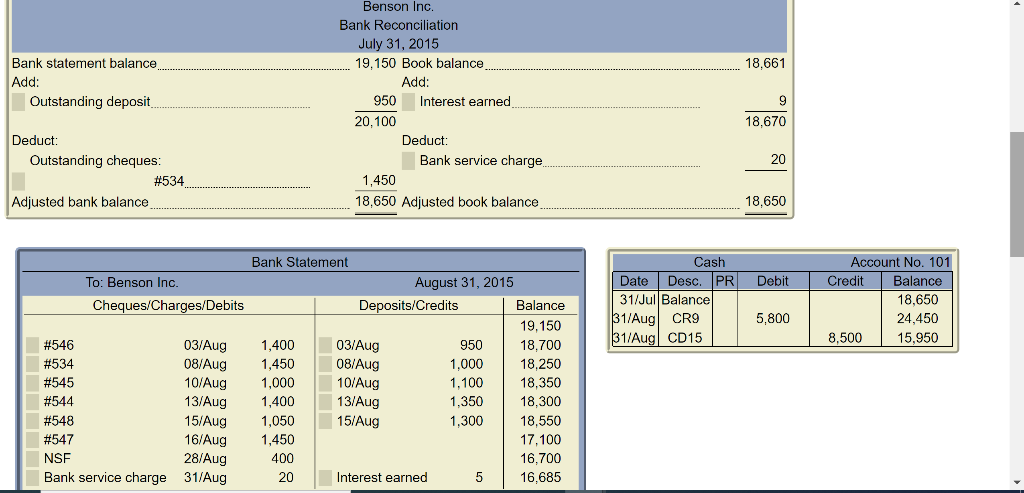Click the Cash account title
The height and width of the screenshot is (493, 1024).
pos(709,262)
